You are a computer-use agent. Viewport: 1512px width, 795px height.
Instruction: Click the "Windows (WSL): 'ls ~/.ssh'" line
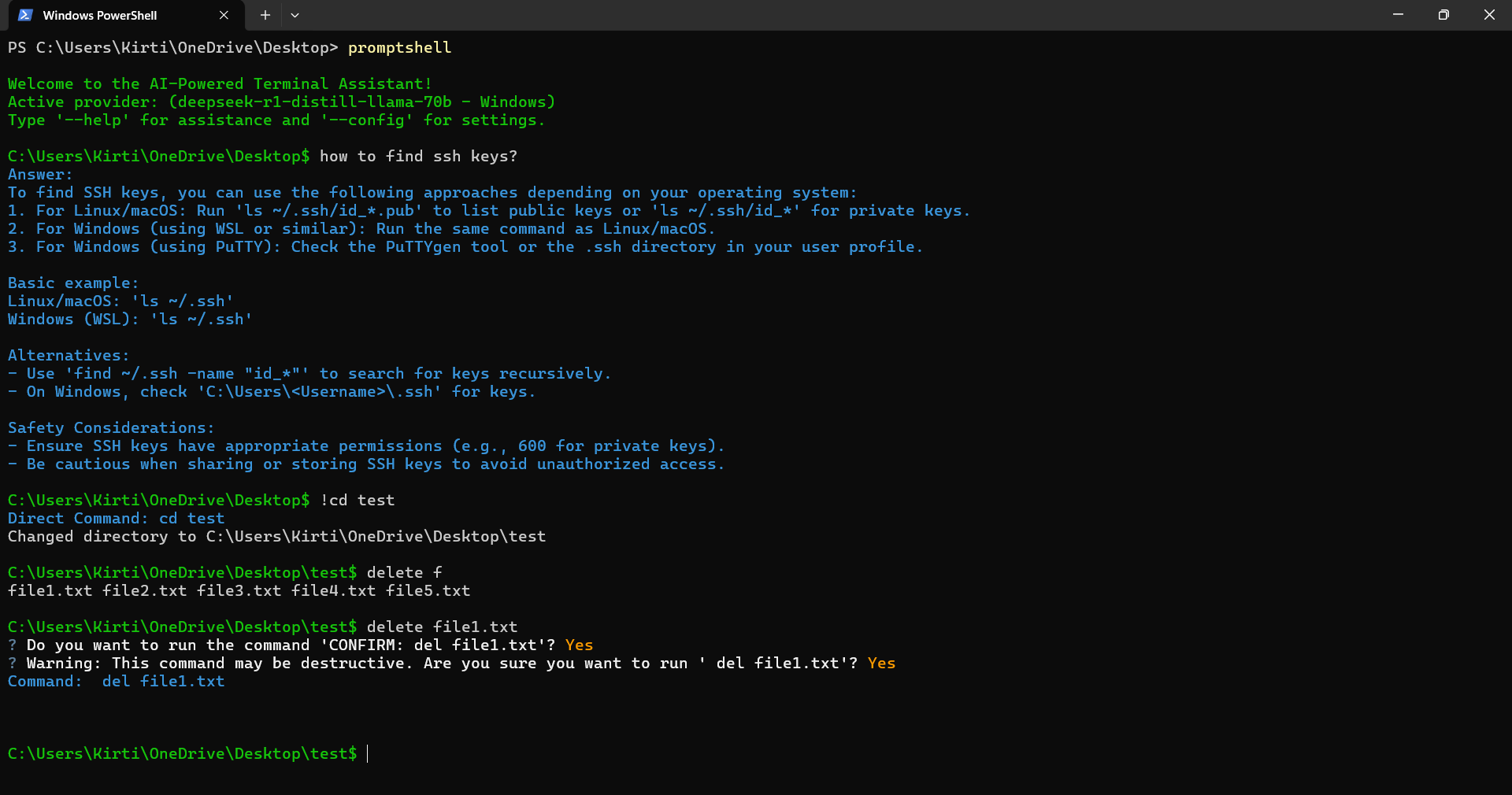coord(130,320)
